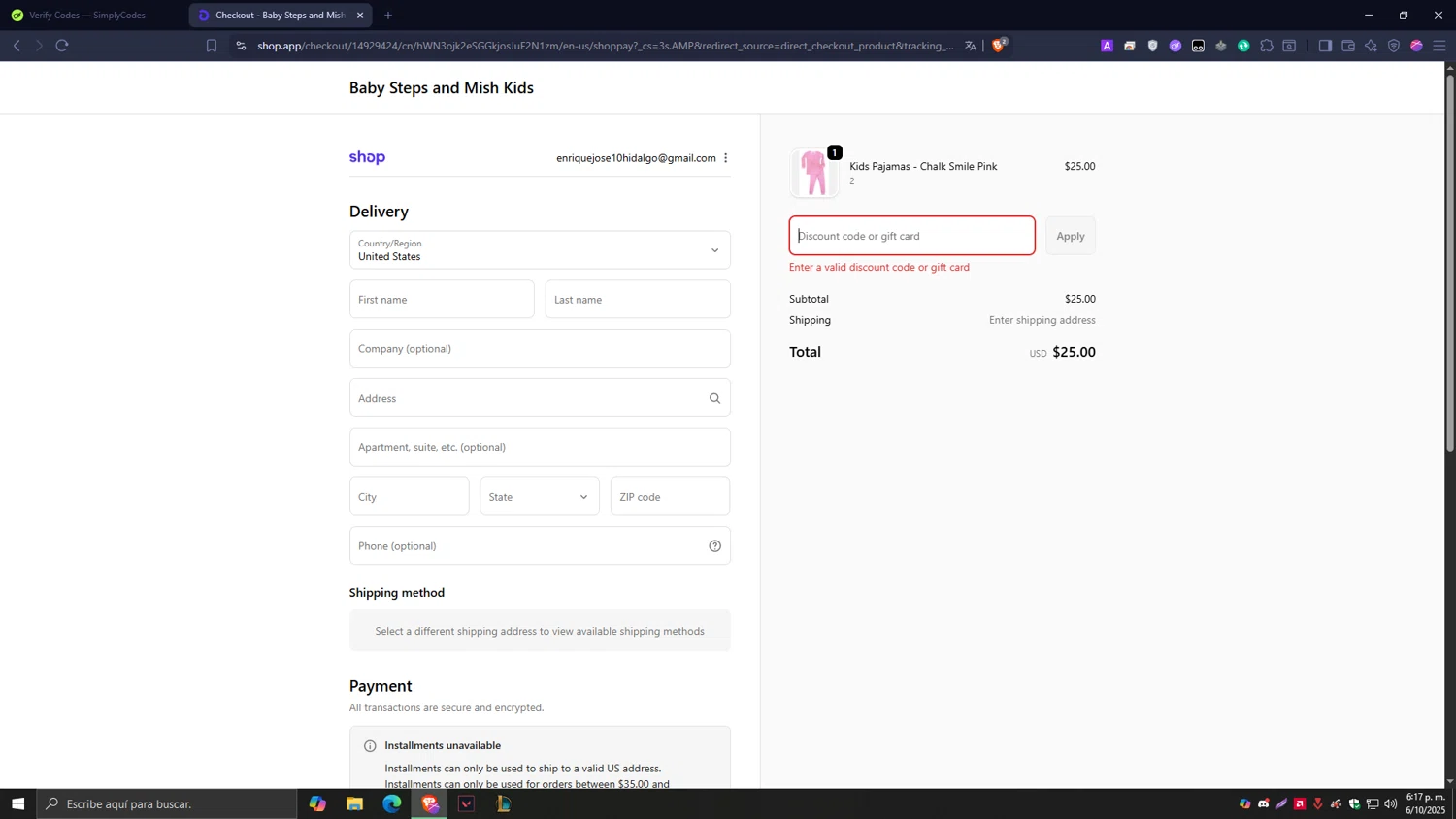The image size is (1456, 819).
Task: Open the account options three-dot menu
Action: pyautogui.click(x=725, y=158)
